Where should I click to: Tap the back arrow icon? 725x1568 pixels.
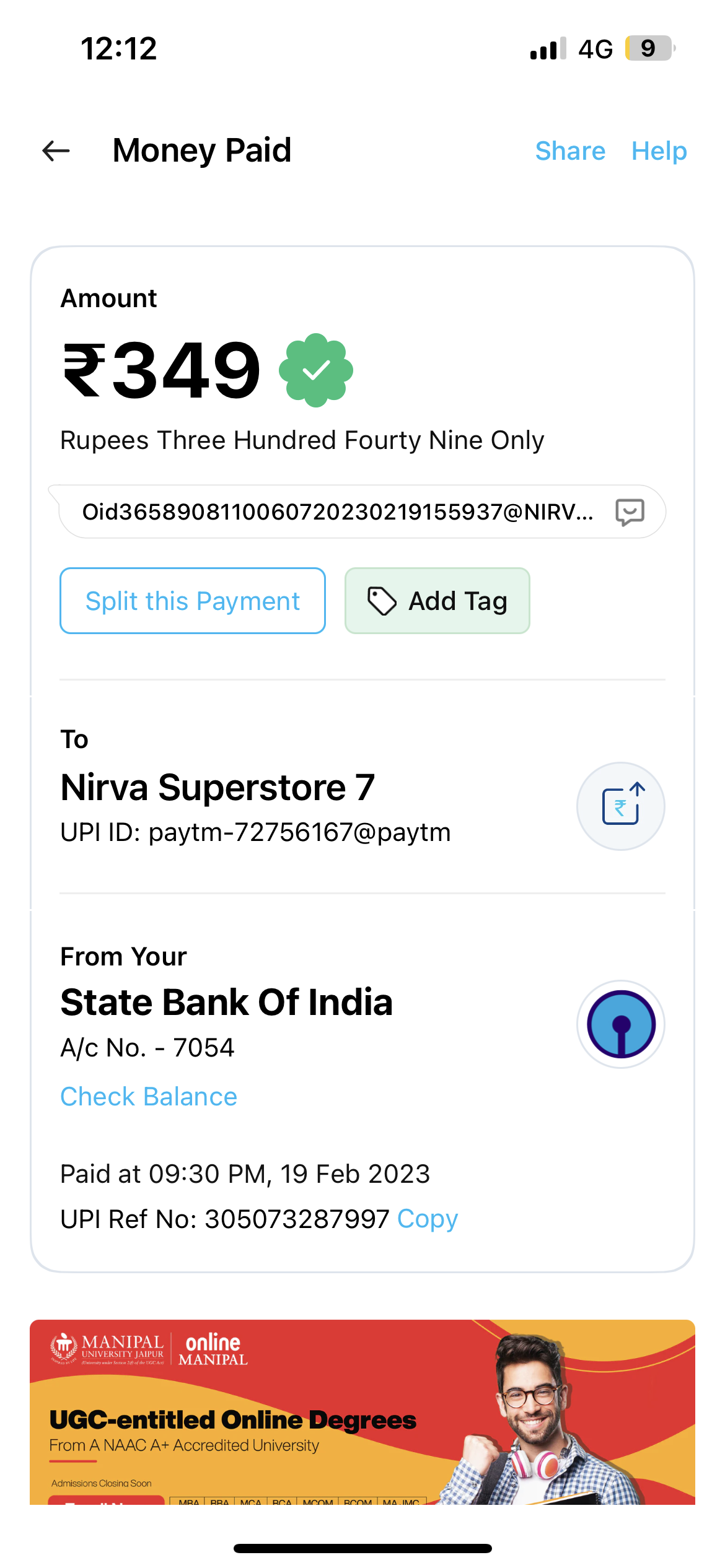(56, 150)
